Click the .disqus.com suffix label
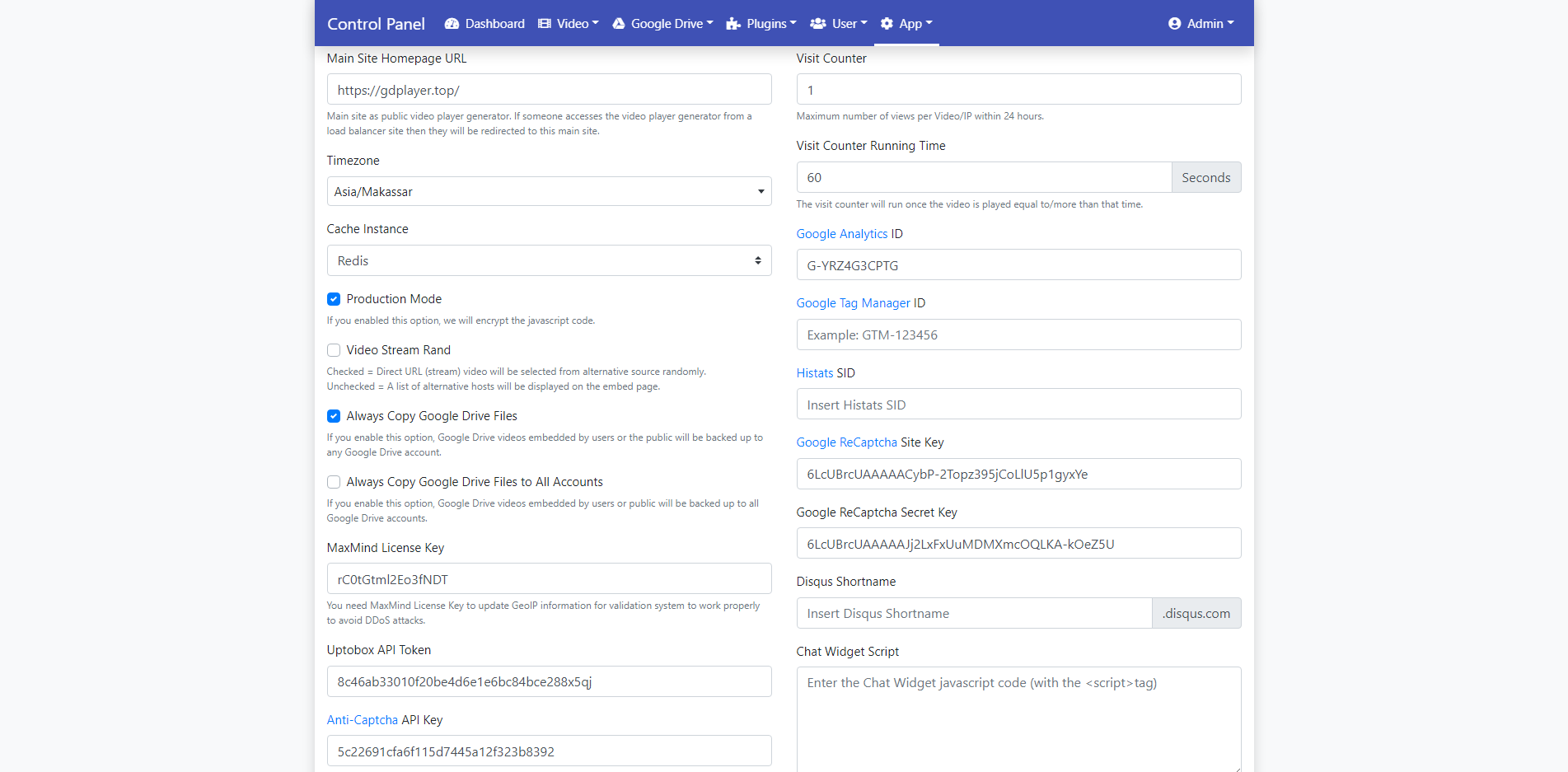 (x=1196, y=613)
